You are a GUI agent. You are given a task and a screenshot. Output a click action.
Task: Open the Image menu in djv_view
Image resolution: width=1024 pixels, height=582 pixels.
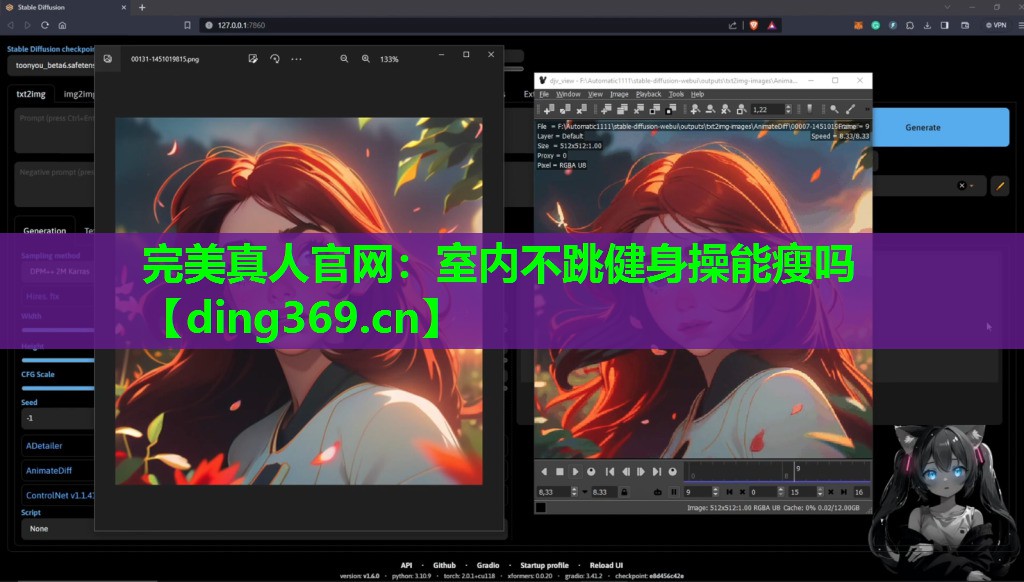pos(619,94)
